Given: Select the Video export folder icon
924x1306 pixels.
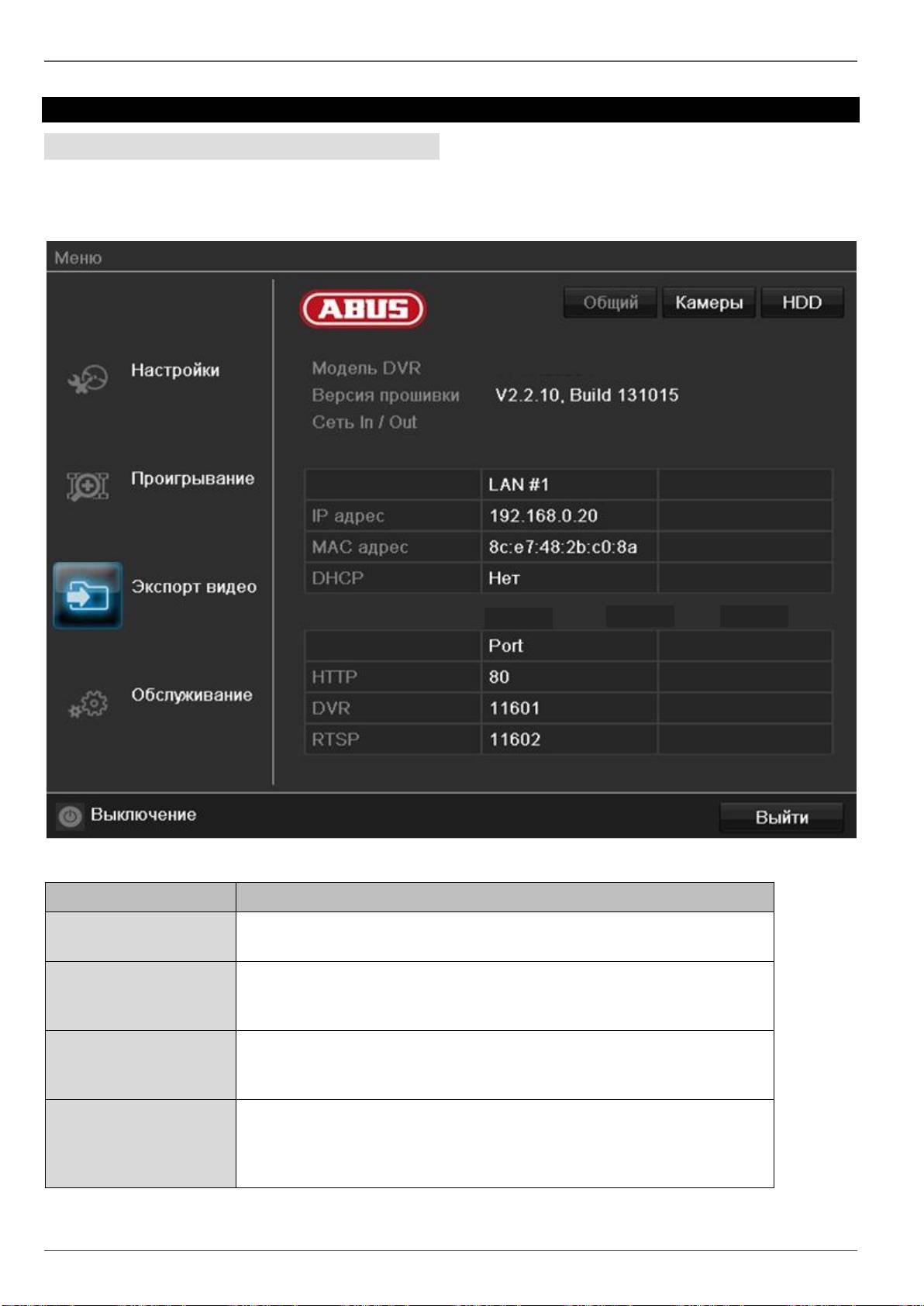Looking at the screenshot, I should (x=88, y=595).
